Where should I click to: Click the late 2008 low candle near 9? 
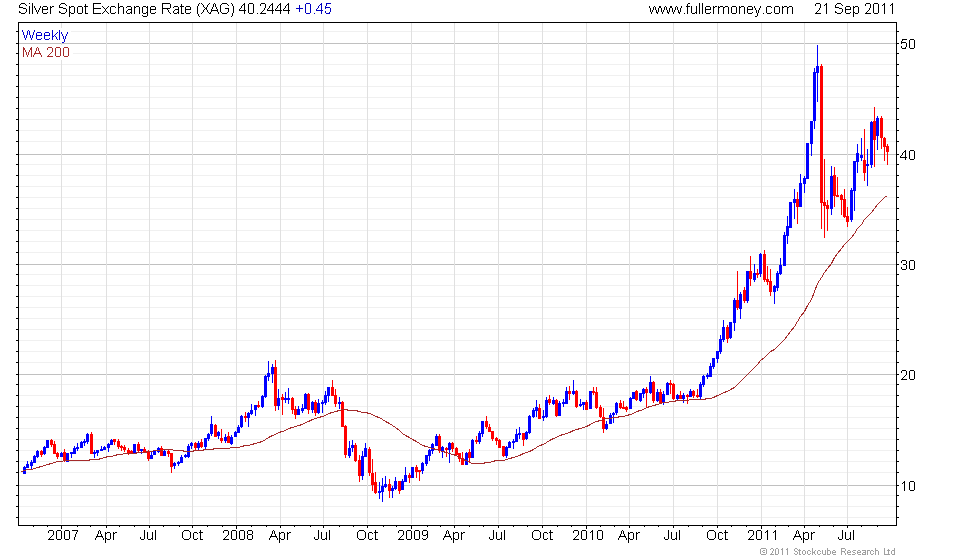tap(382, 491)
